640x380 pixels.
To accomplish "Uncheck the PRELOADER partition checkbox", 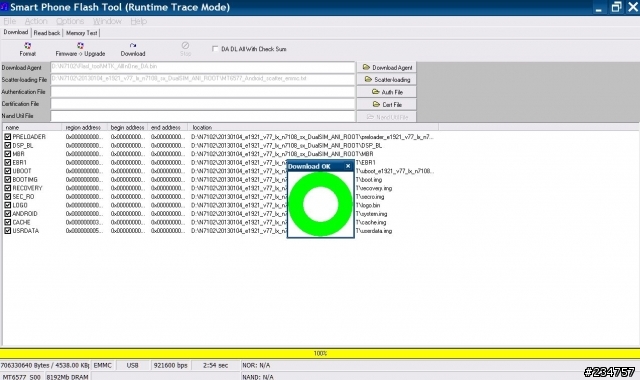I will click(7, 136).
